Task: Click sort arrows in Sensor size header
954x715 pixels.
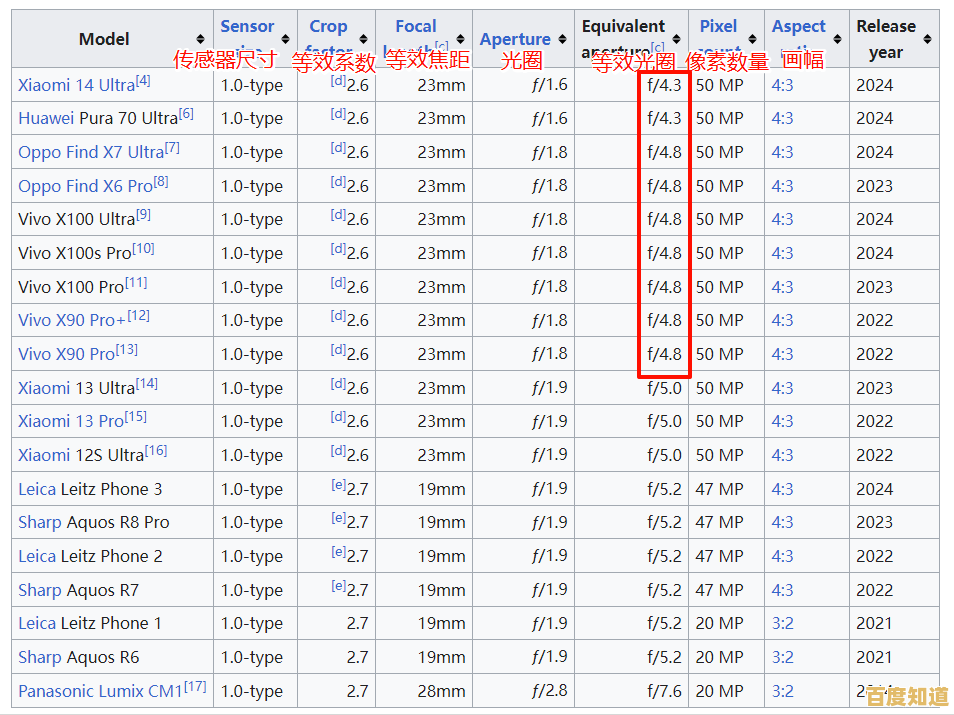Action: click(x=285, y=39)
